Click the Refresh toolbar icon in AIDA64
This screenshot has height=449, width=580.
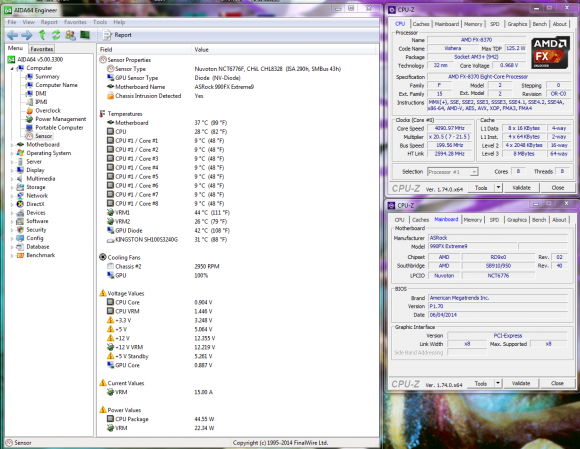point(56,35)
